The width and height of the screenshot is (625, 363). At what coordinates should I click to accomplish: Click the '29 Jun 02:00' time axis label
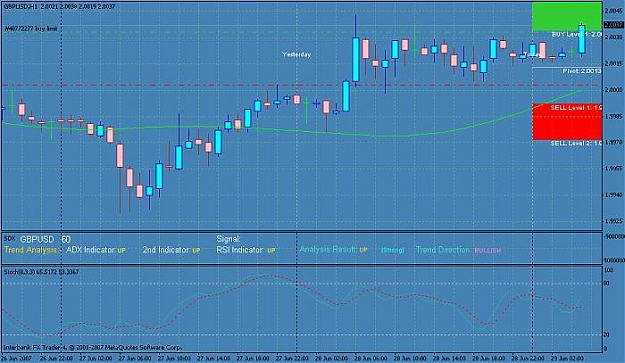click(x=567, y=359)
